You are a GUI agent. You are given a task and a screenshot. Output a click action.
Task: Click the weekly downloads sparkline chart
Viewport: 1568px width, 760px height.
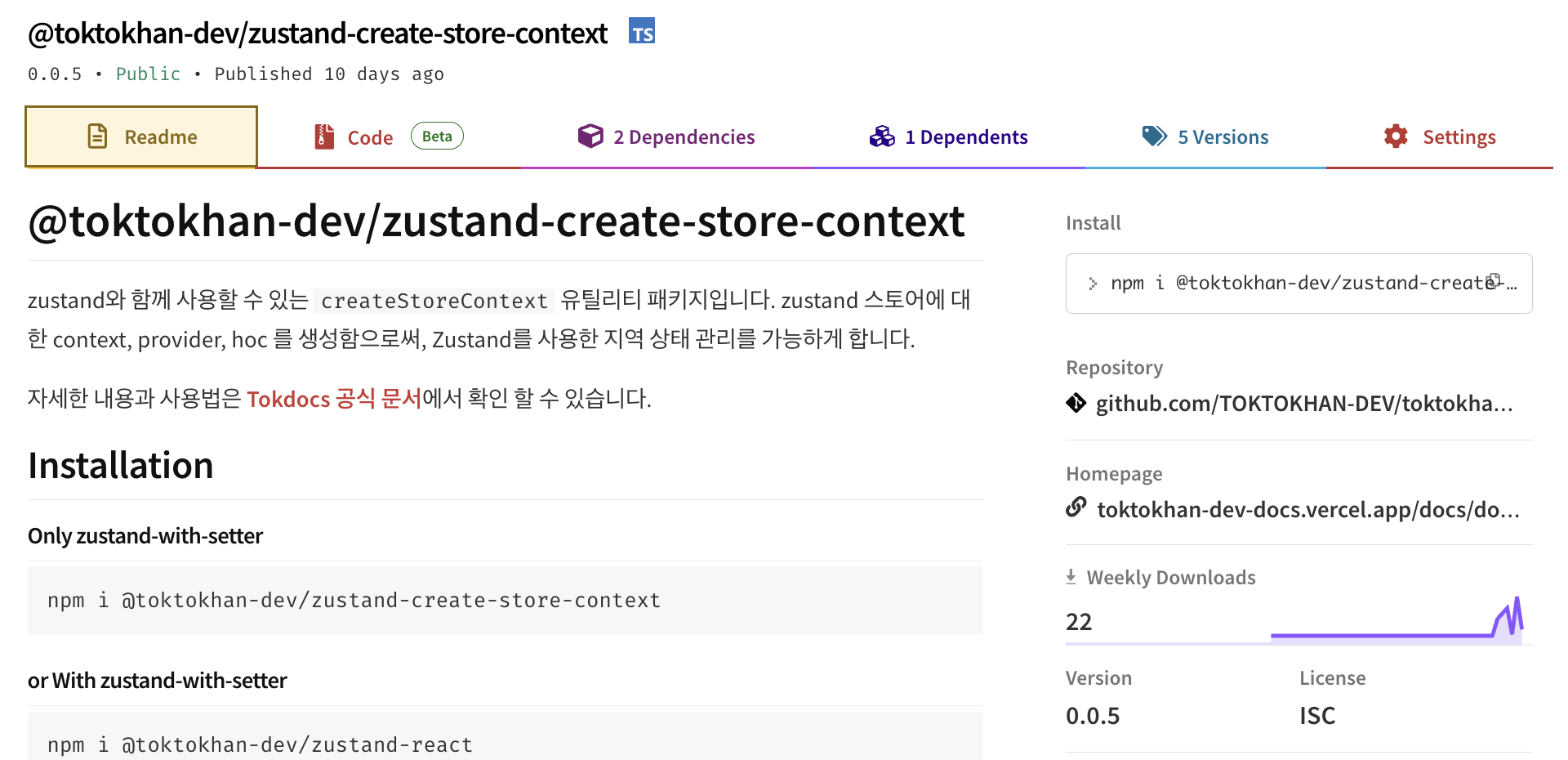click(x=1396, y=621)
